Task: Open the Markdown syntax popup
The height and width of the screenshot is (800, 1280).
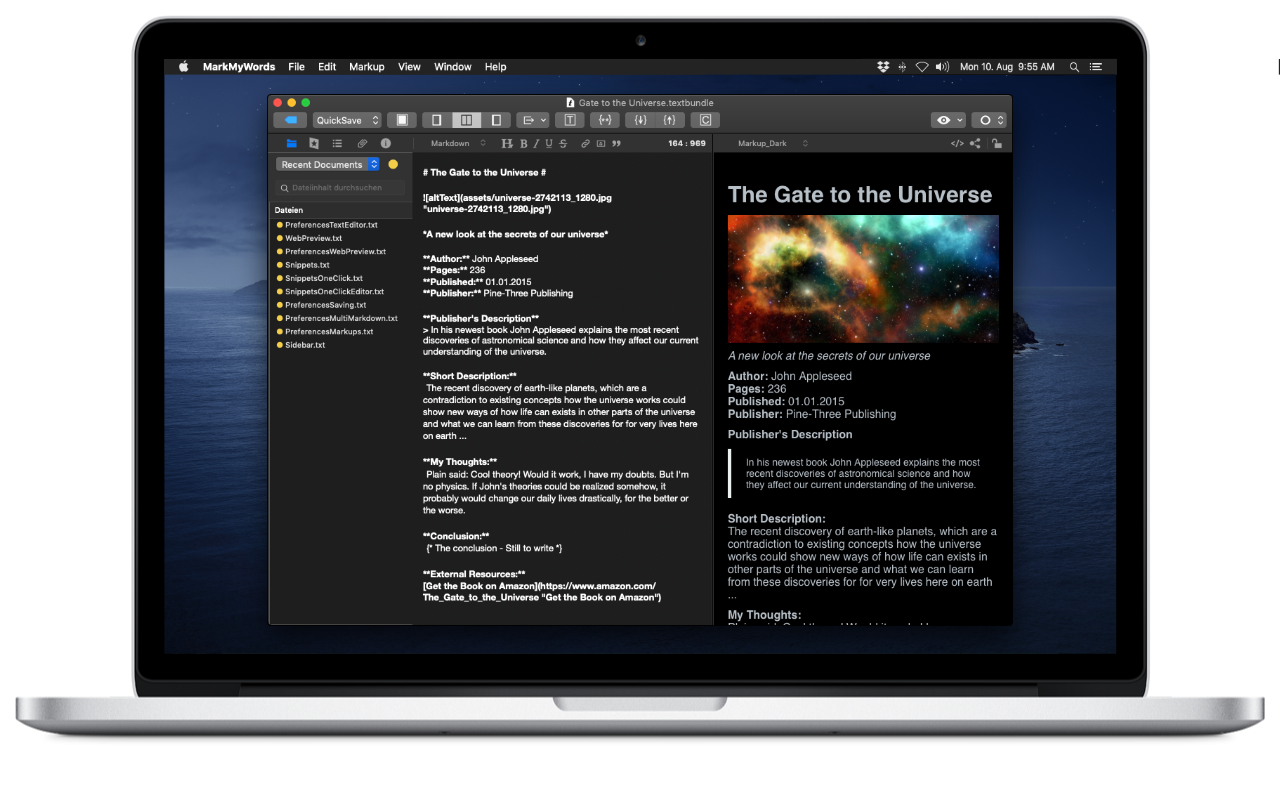Action: coord(458,144)
